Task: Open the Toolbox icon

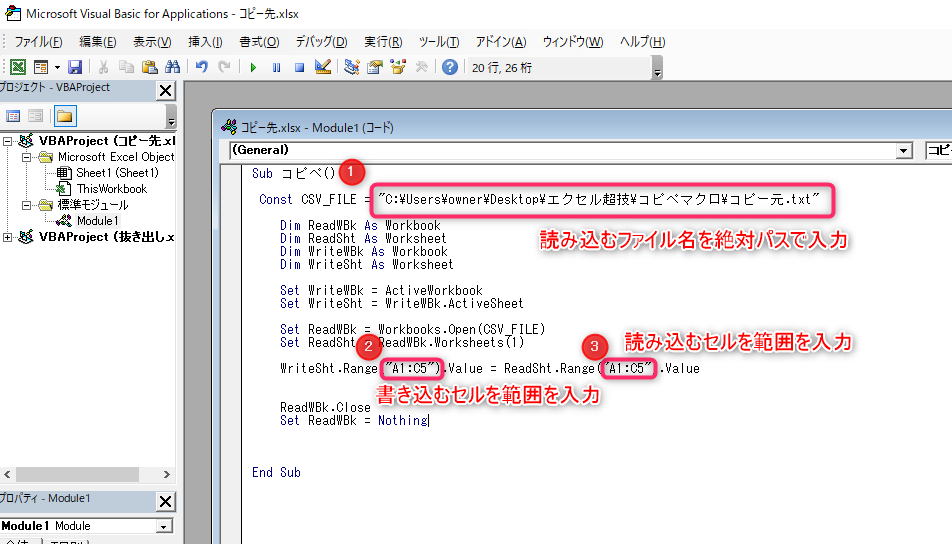Action: [x=421, y=67]
